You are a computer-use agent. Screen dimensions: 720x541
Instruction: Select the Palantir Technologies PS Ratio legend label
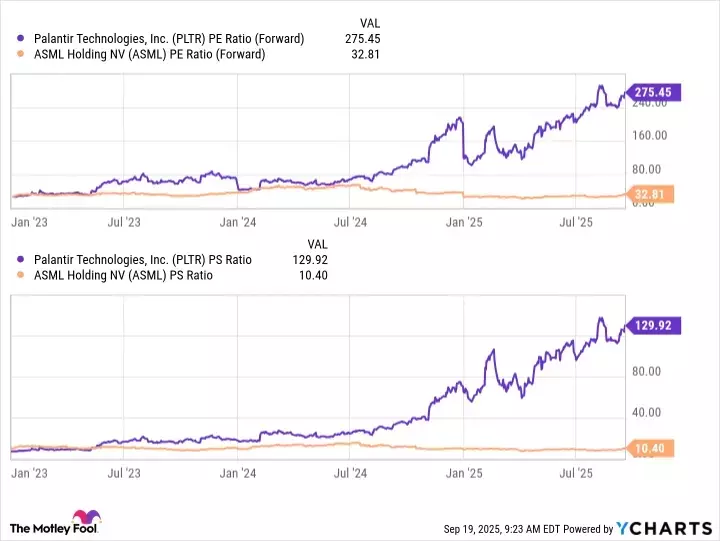141,259
